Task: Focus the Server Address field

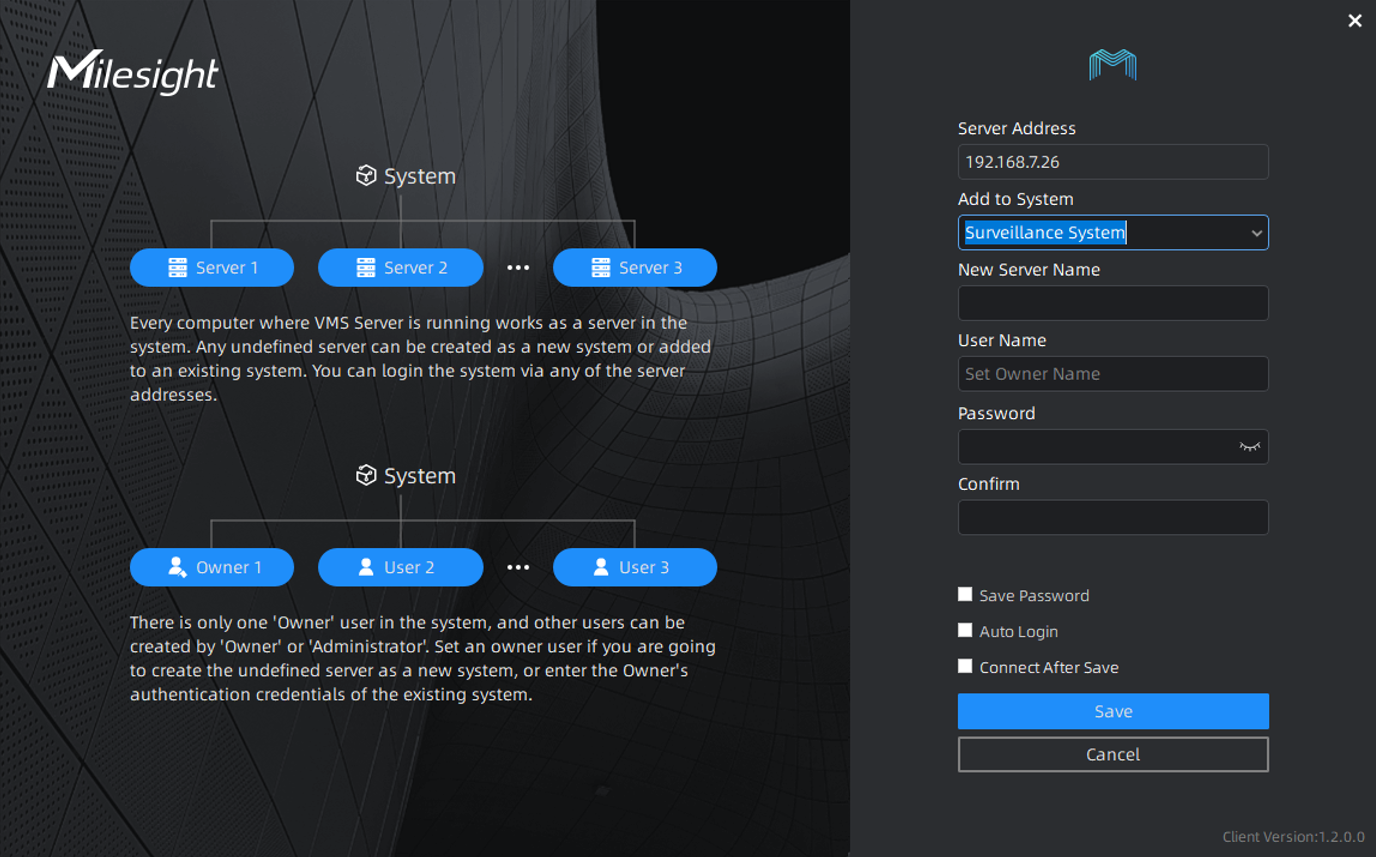Action: coord(1113,162)
